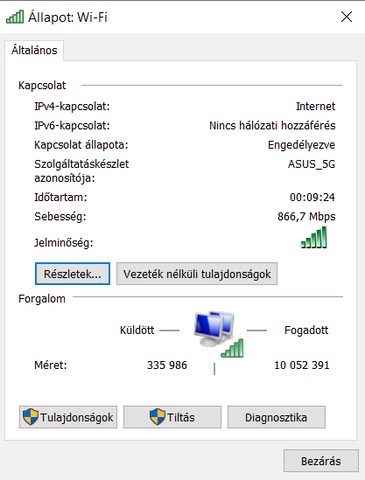Image resolution: width=365 pixels, height=480 pixels.
Task: Click the Wi-Fi signal icon in title bar
Action: (x=15, y=17)
